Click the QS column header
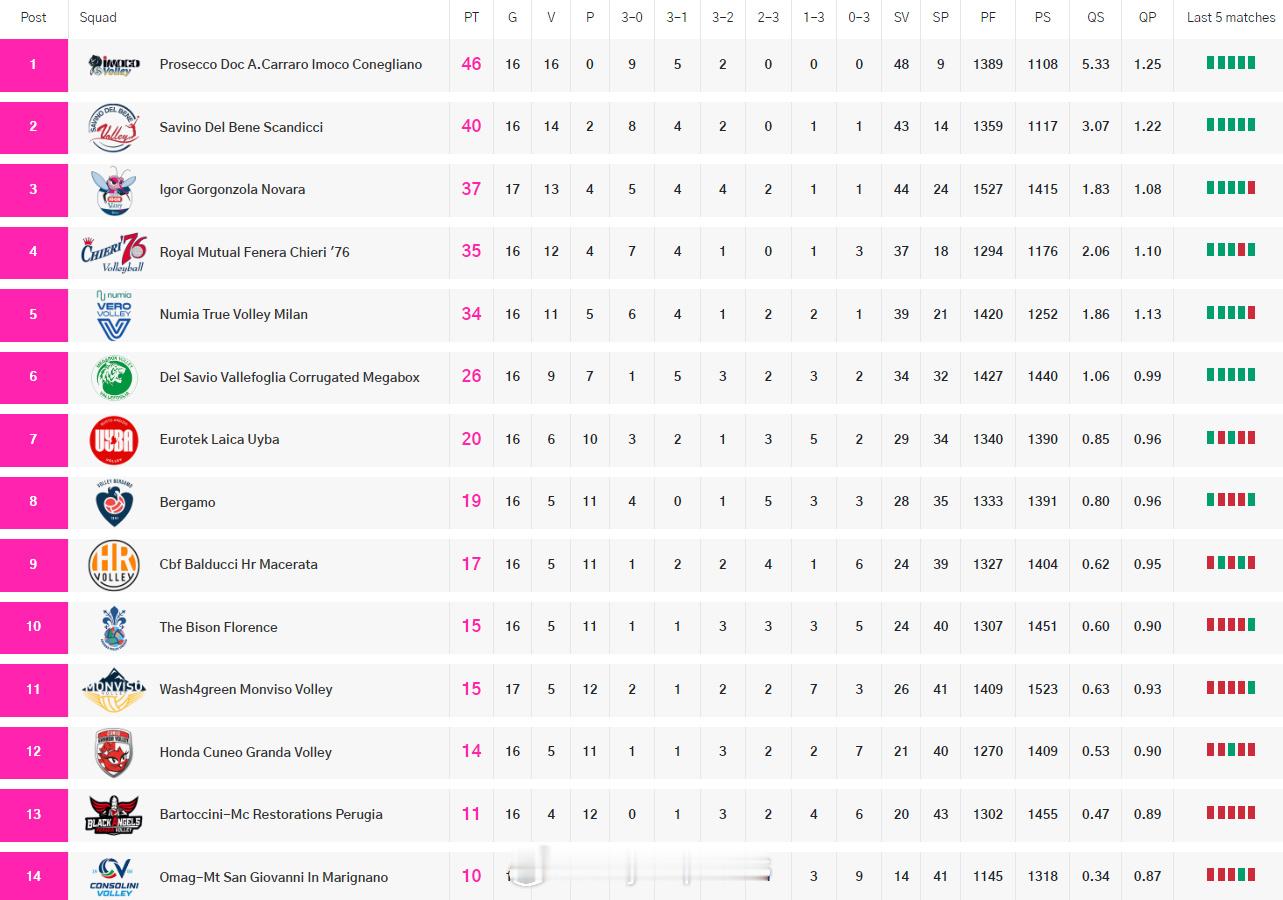This screenshot has height=900, width=1283. pos(1096,17)
